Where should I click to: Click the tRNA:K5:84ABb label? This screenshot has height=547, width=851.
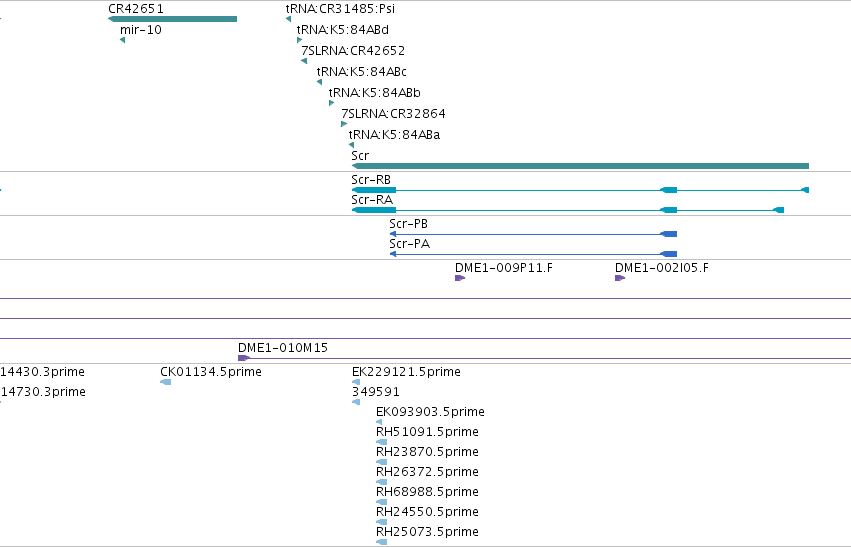click(374, 93)
